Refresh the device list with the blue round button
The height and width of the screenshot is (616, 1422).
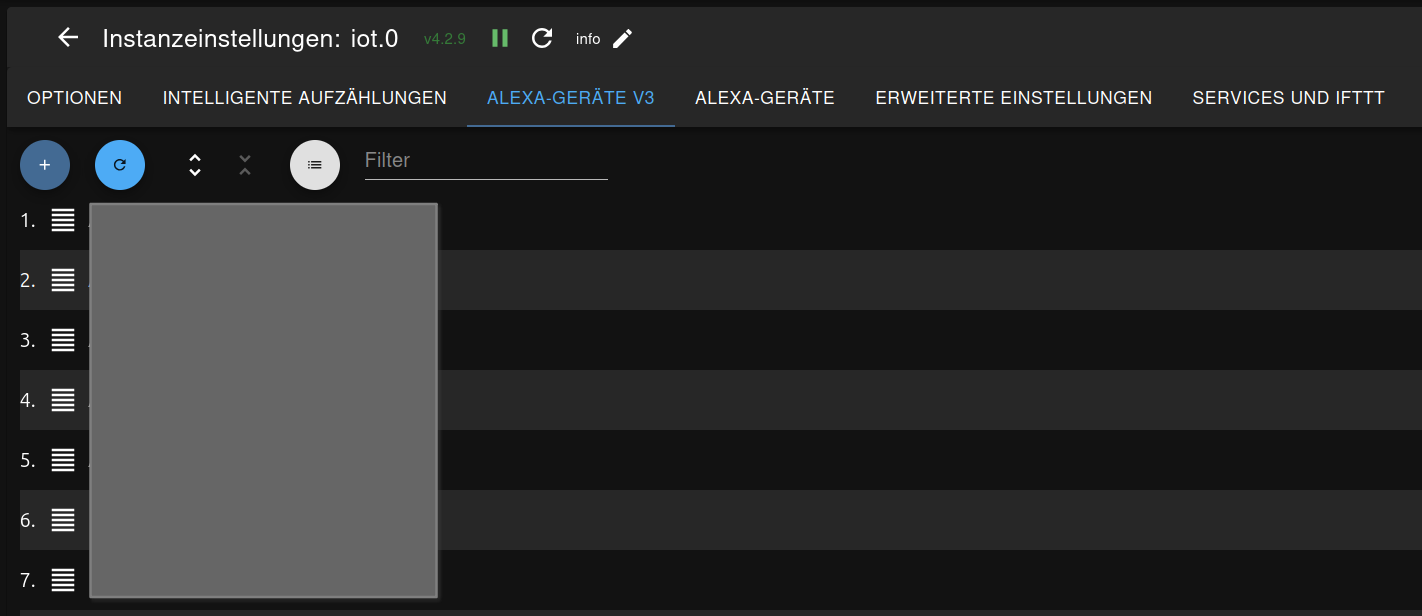point(120,165)
